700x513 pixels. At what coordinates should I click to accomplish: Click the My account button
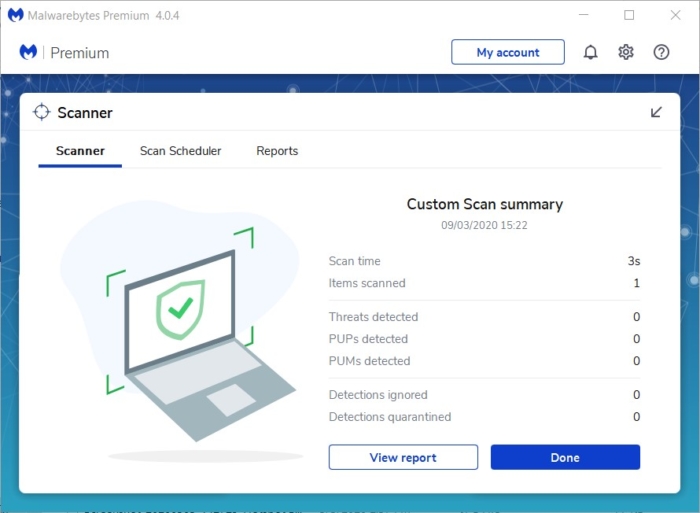point(508,52)
